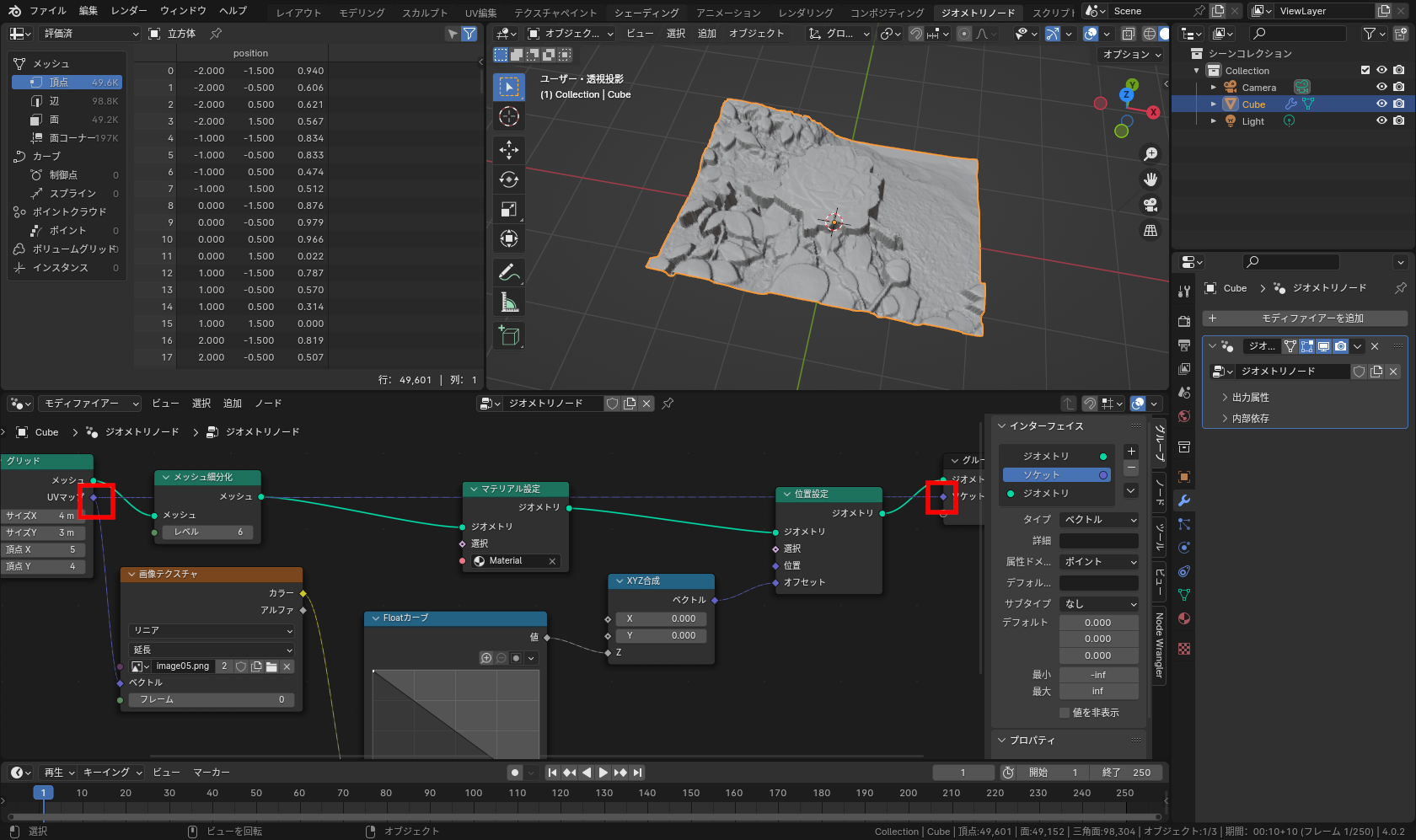
Task: Open the 編集 menu
Action: click(x=88, y=11)
